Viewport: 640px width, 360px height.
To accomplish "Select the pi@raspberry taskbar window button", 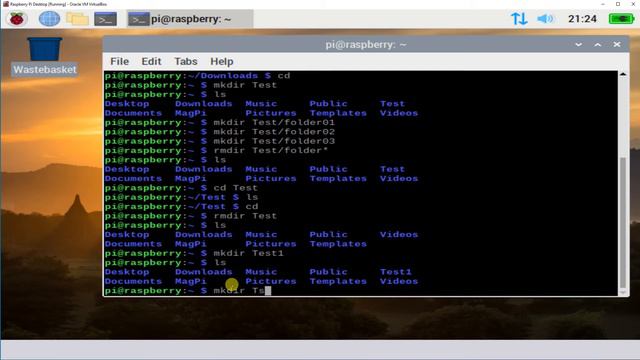I will (x=190, y=19).
